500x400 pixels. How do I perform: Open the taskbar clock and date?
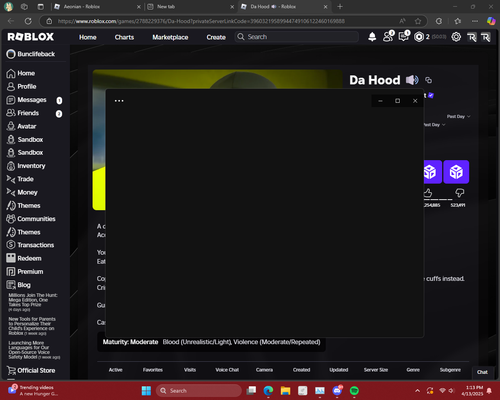(x=472, y=391)
